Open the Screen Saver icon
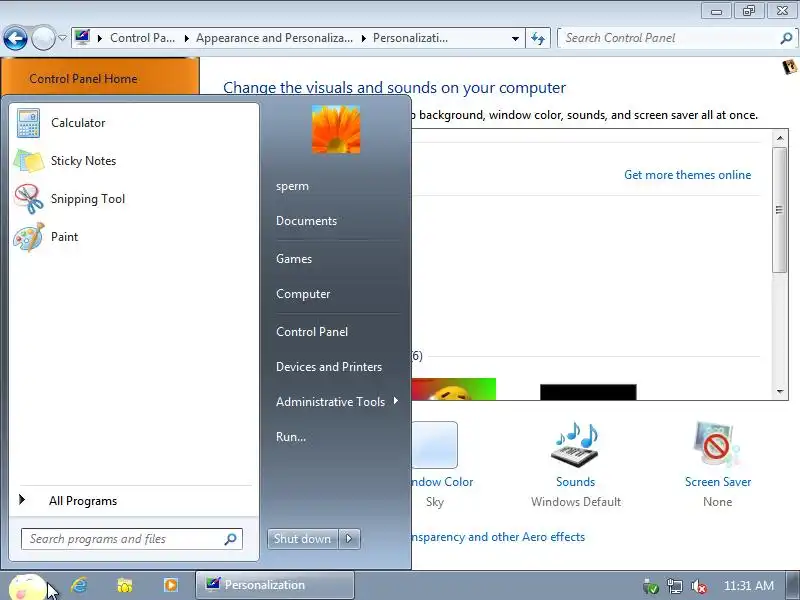This screenshot has height=600, width=800. tap(716, 444)
